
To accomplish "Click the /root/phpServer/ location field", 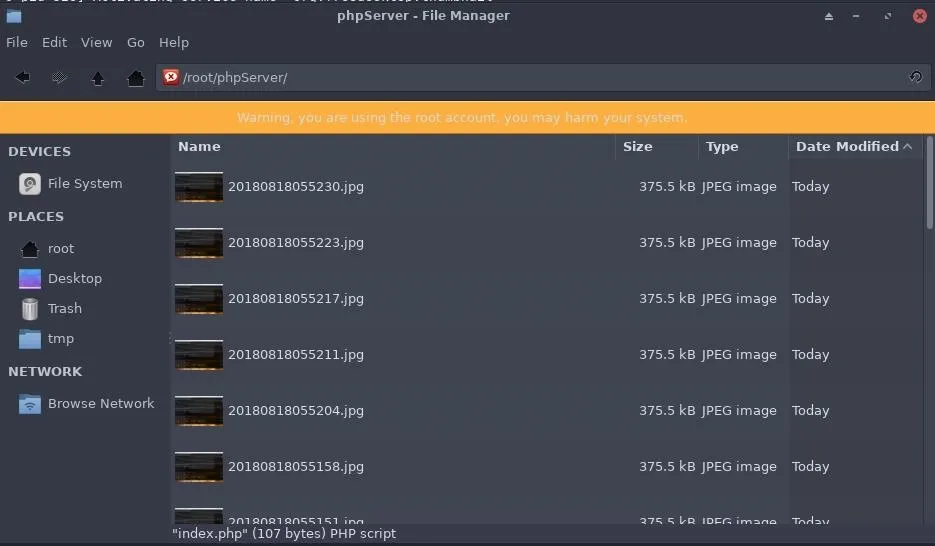I will coord(543,77).
